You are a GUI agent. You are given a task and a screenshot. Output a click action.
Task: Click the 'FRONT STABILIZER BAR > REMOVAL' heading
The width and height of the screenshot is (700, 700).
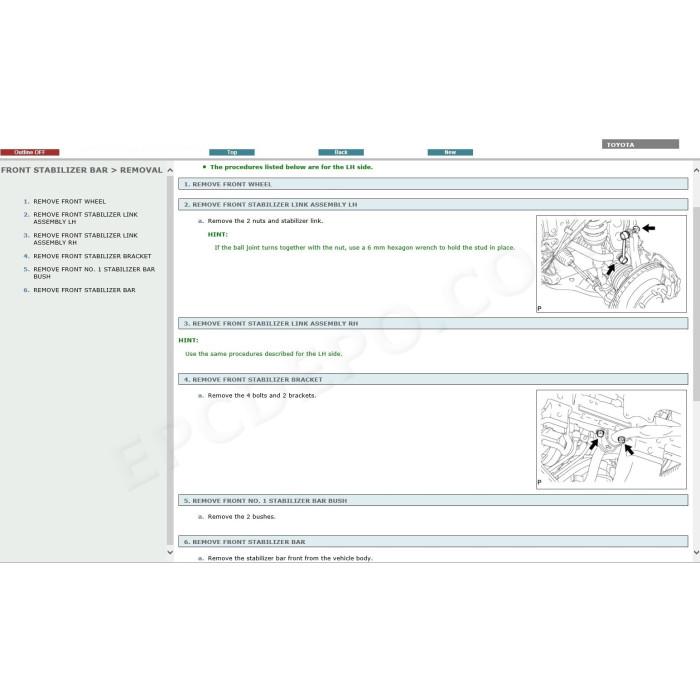[82, 170]
